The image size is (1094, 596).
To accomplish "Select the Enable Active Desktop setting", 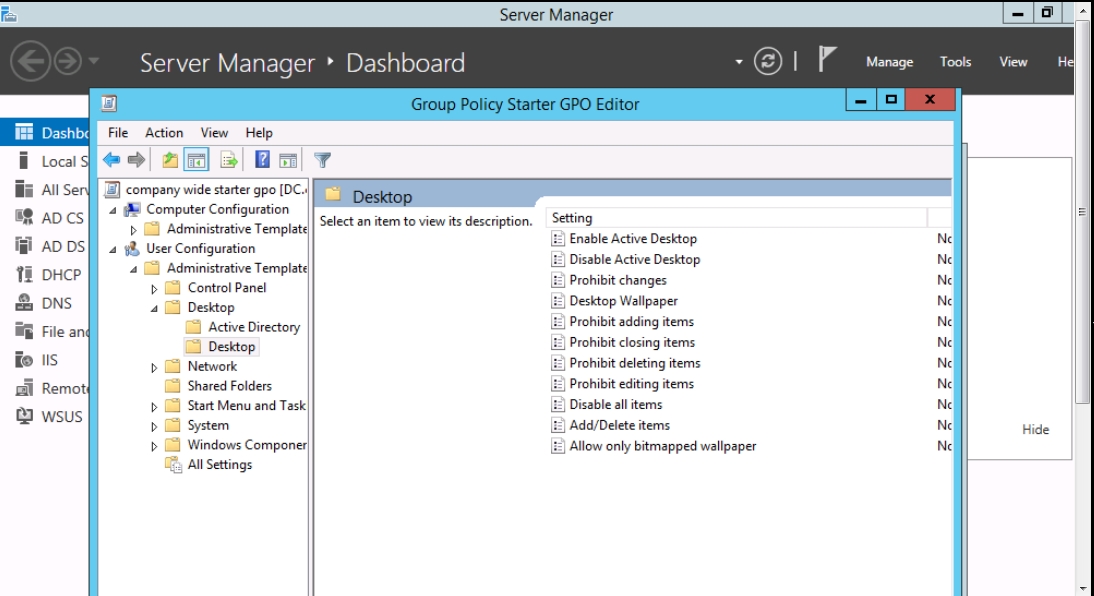I will (633, 239).
